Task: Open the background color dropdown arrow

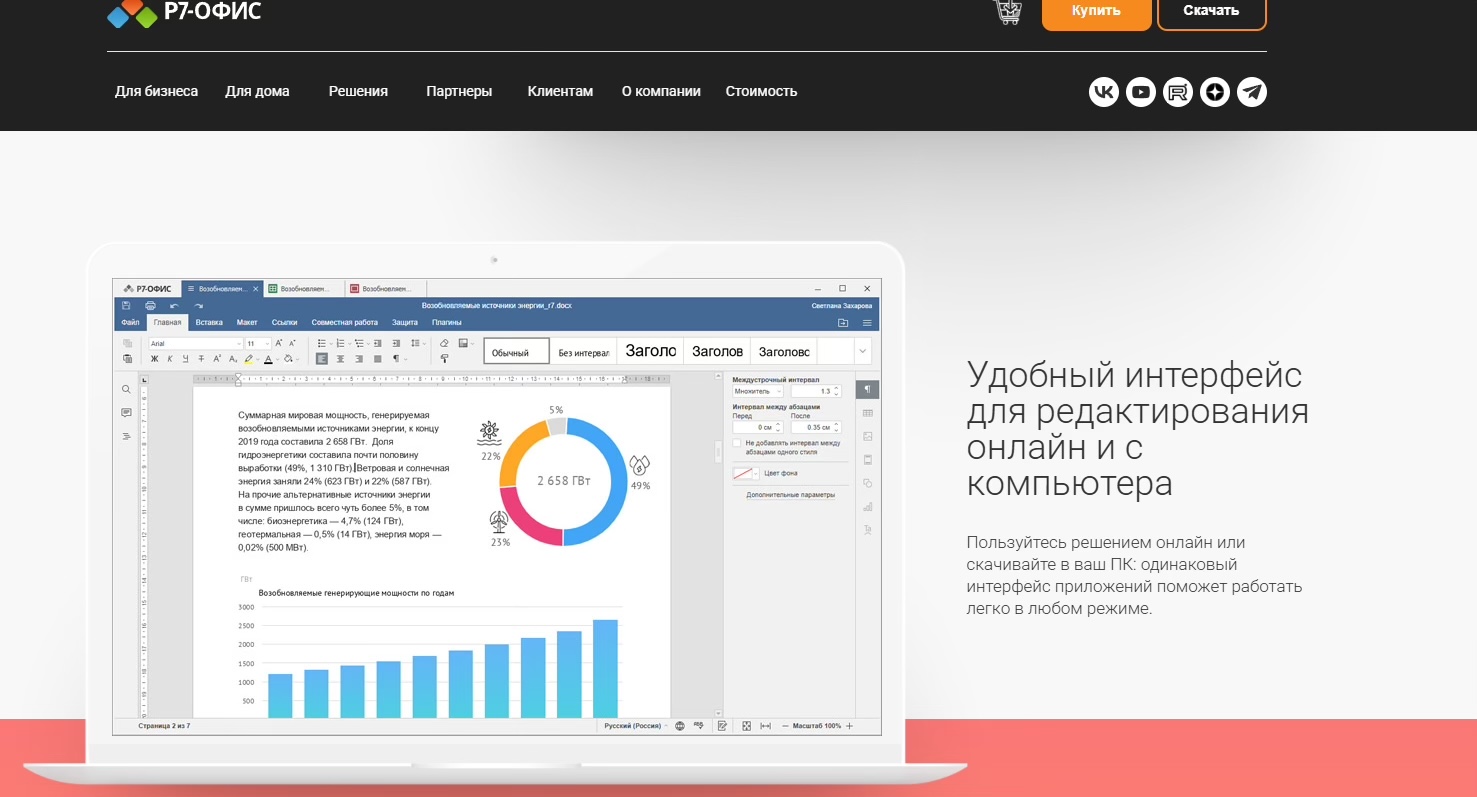Action: click(x=757, y=474)
